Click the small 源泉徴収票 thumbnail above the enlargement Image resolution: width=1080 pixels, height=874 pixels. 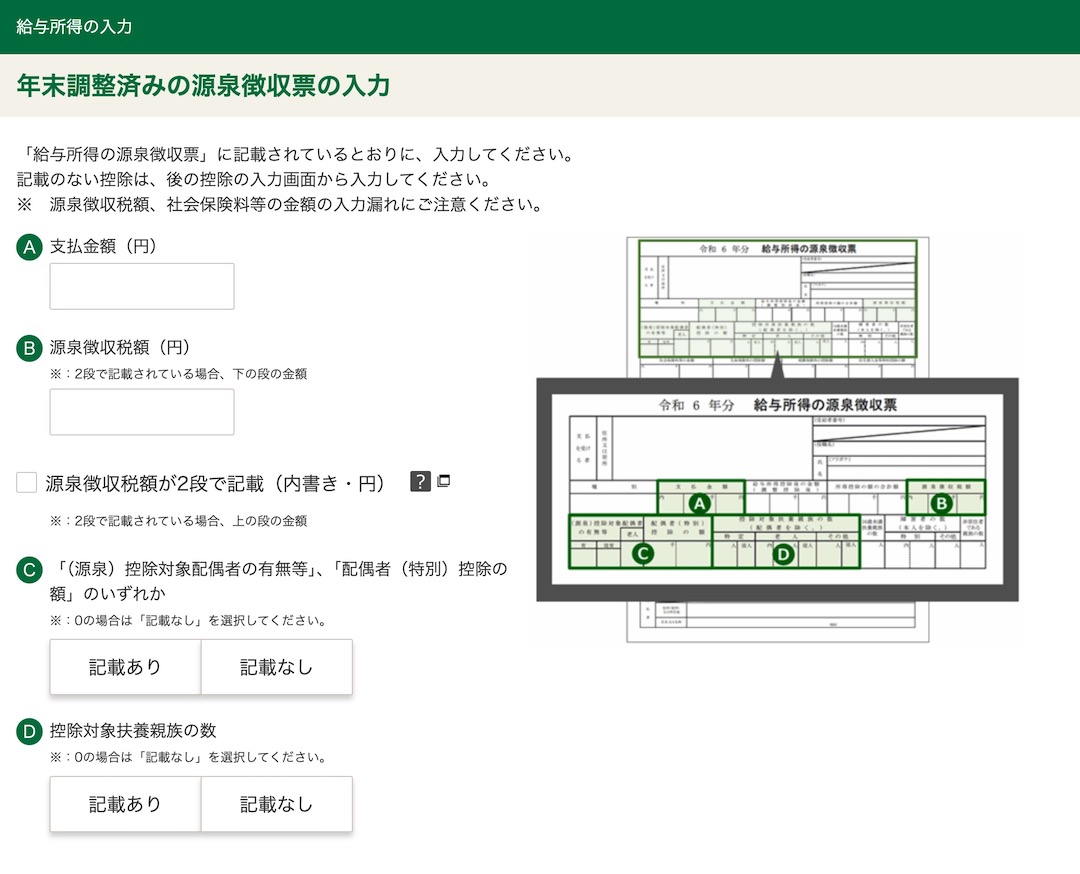[x=778, y=298]
